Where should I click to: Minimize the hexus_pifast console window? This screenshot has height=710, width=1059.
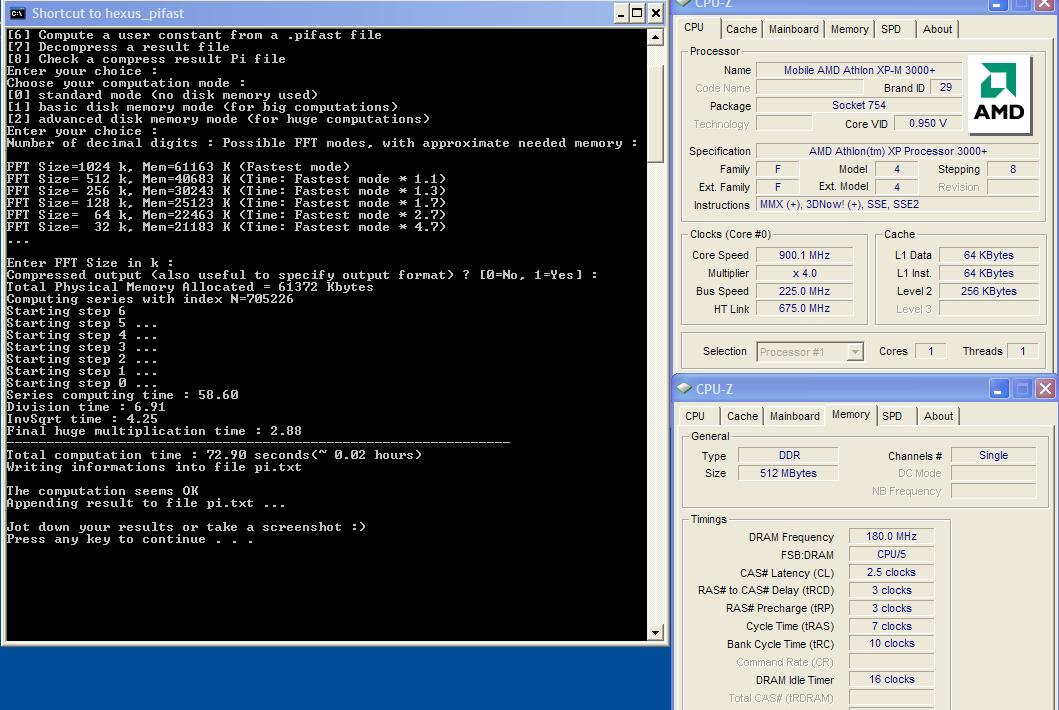coord(621,13)
